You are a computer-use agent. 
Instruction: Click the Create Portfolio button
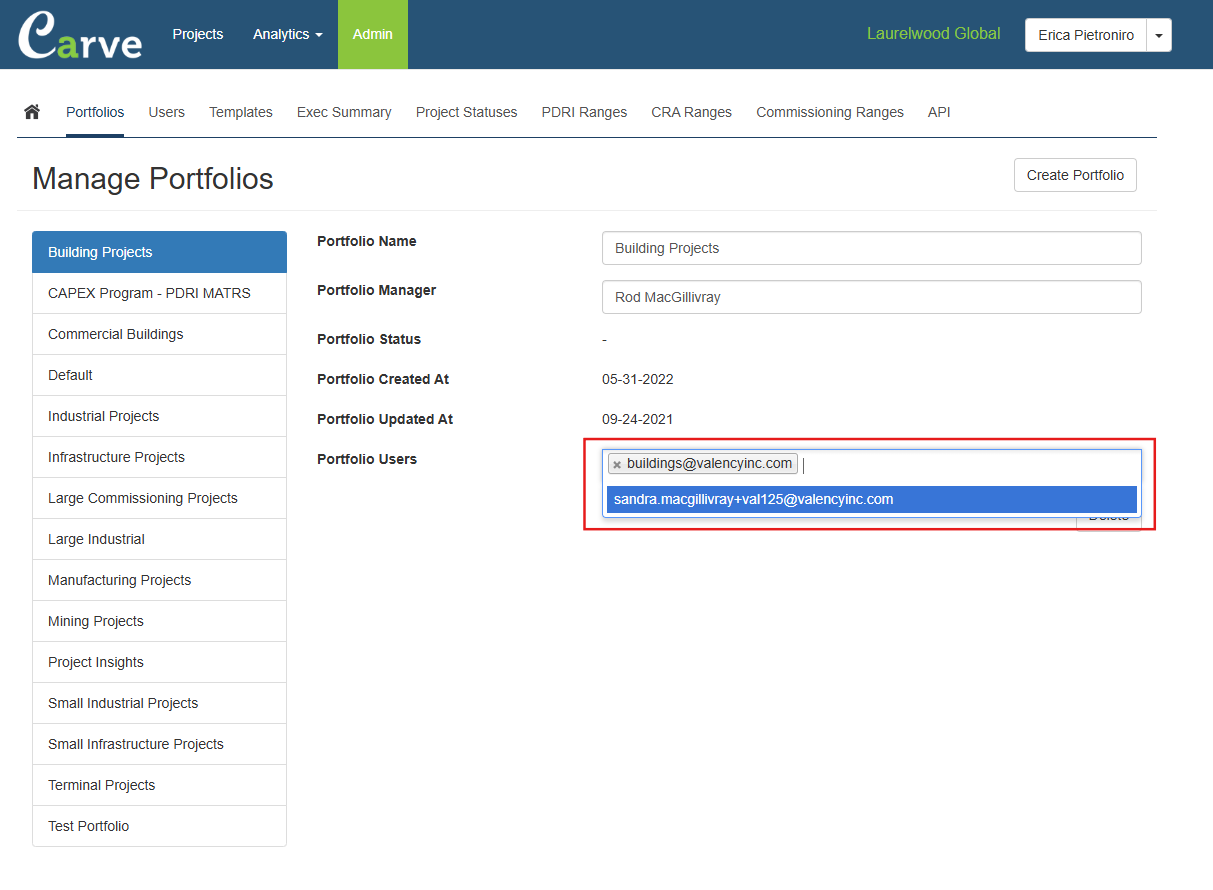coord(1074,175)
